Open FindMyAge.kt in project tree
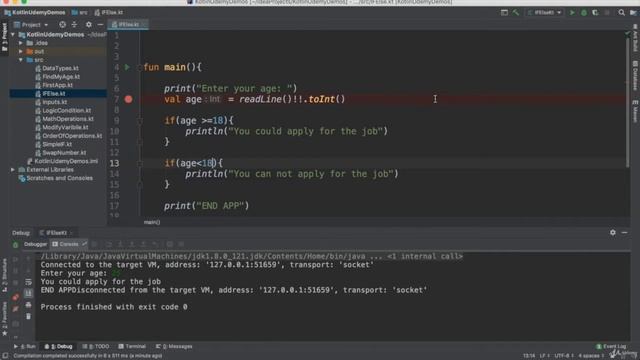This screenshot has width=640, height=360. pos(61,77)
